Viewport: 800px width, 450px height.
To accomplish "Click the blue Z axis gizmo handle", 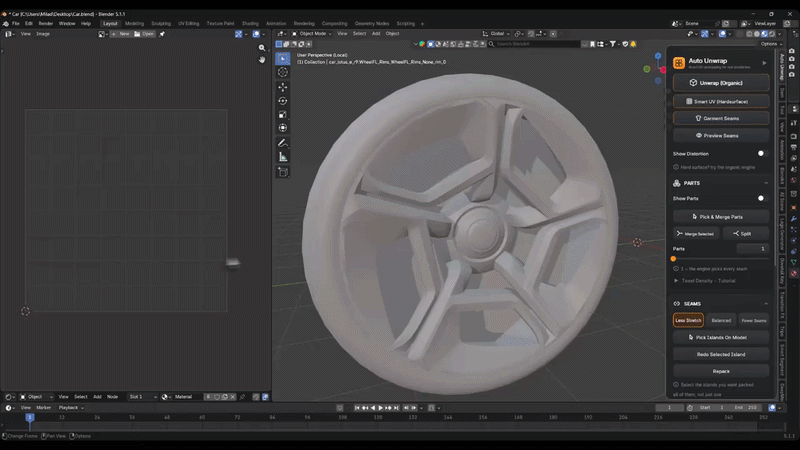I will (x=658, y=56).
